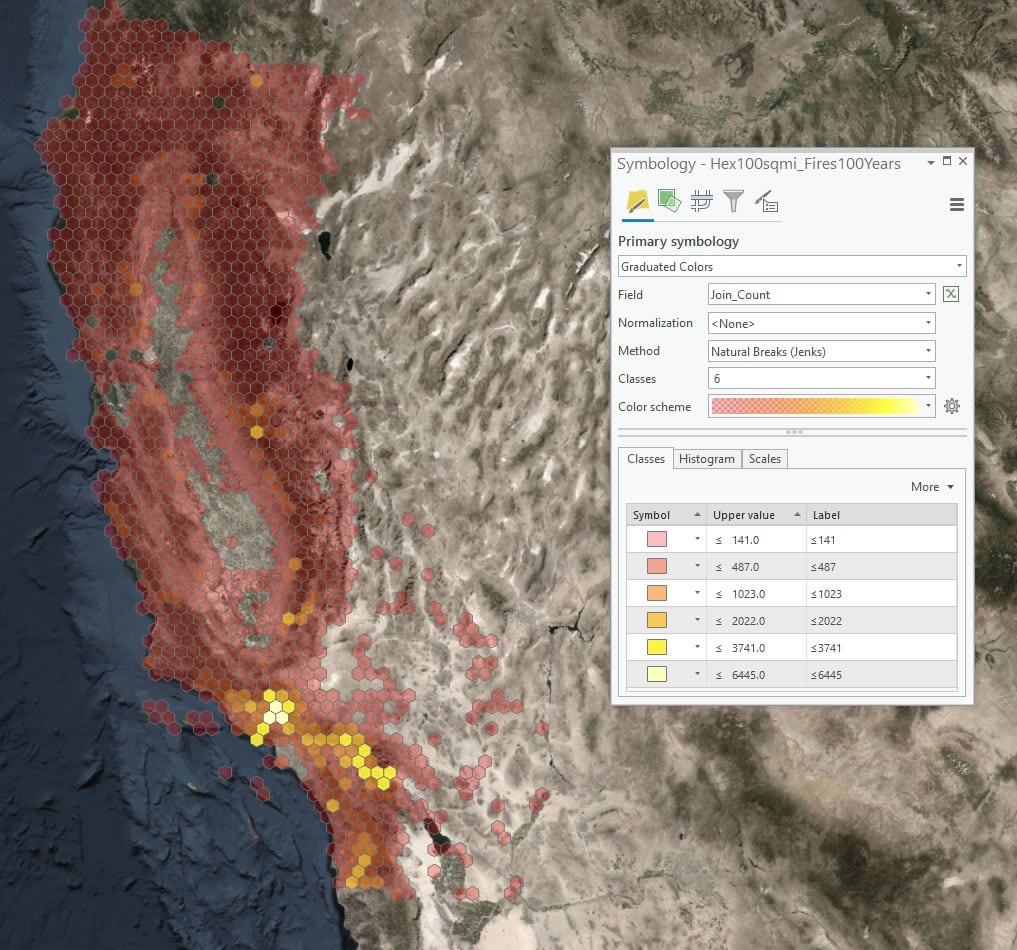Open symbol dropdown arrow for ≤3741 row
This screenshot has width=1017, height=950.
pyautogui.click(x=697, y=647)
